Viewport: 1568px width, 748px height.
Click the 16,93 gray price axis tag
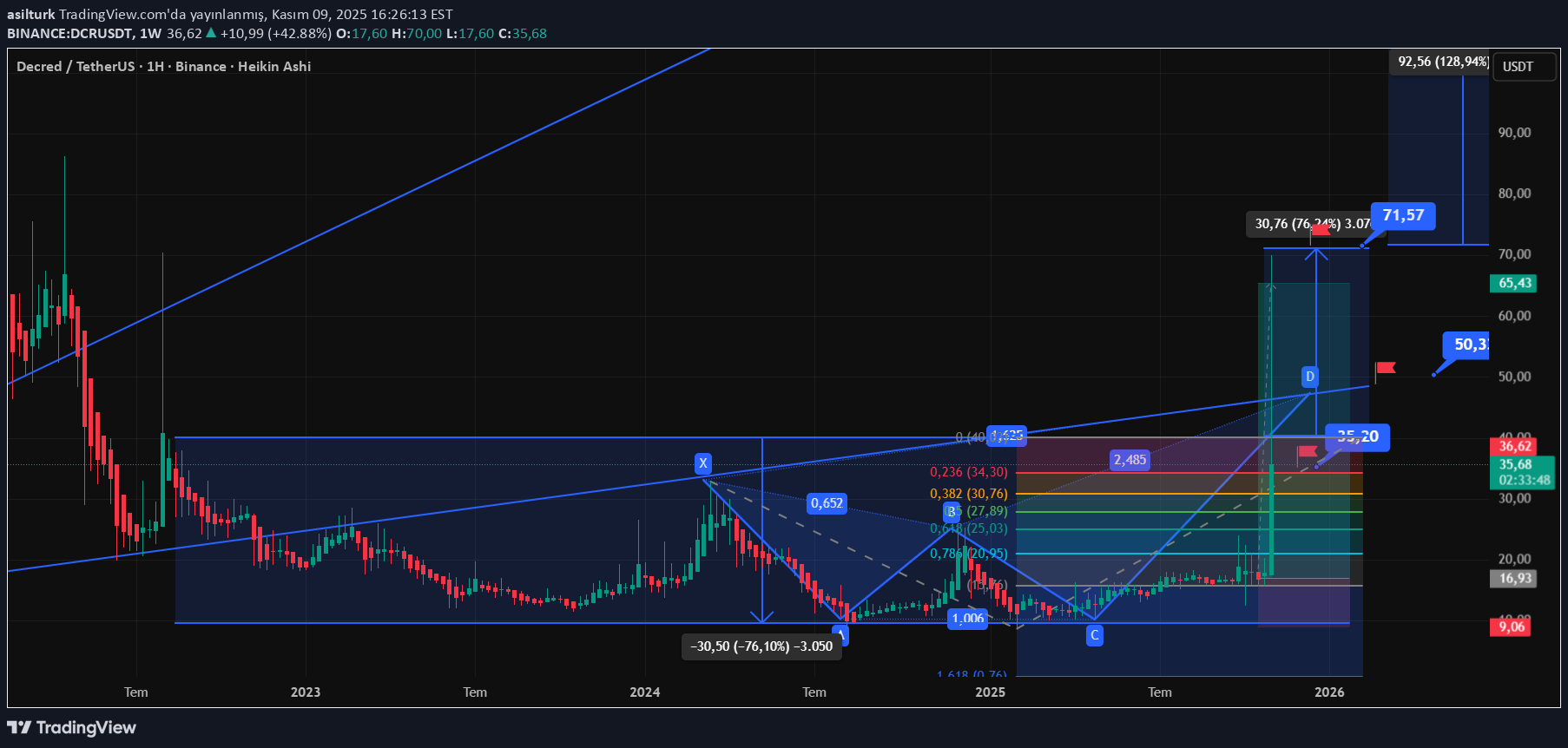pyautogui.click(x=1514, y=578)
